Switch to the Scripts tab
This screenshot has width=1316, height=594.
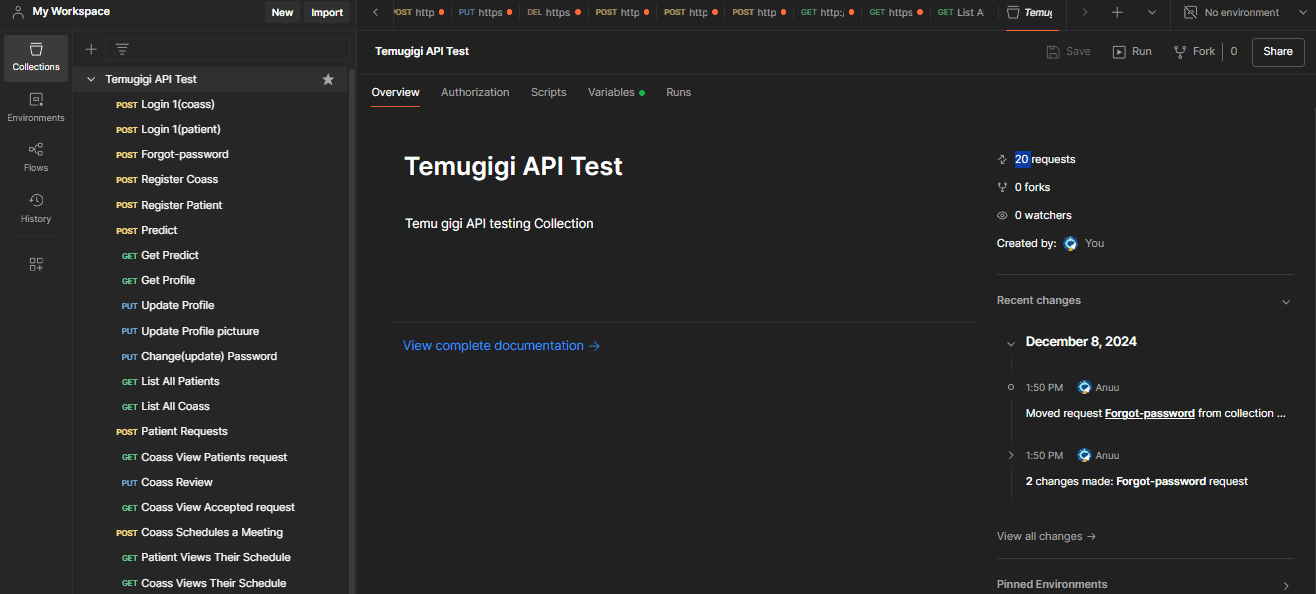(549, 92)
